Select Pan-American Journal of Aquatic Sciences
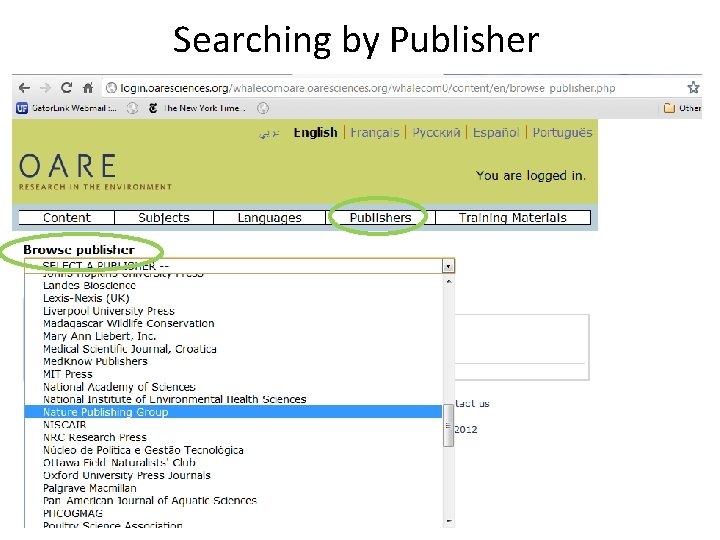 point(233,501)
